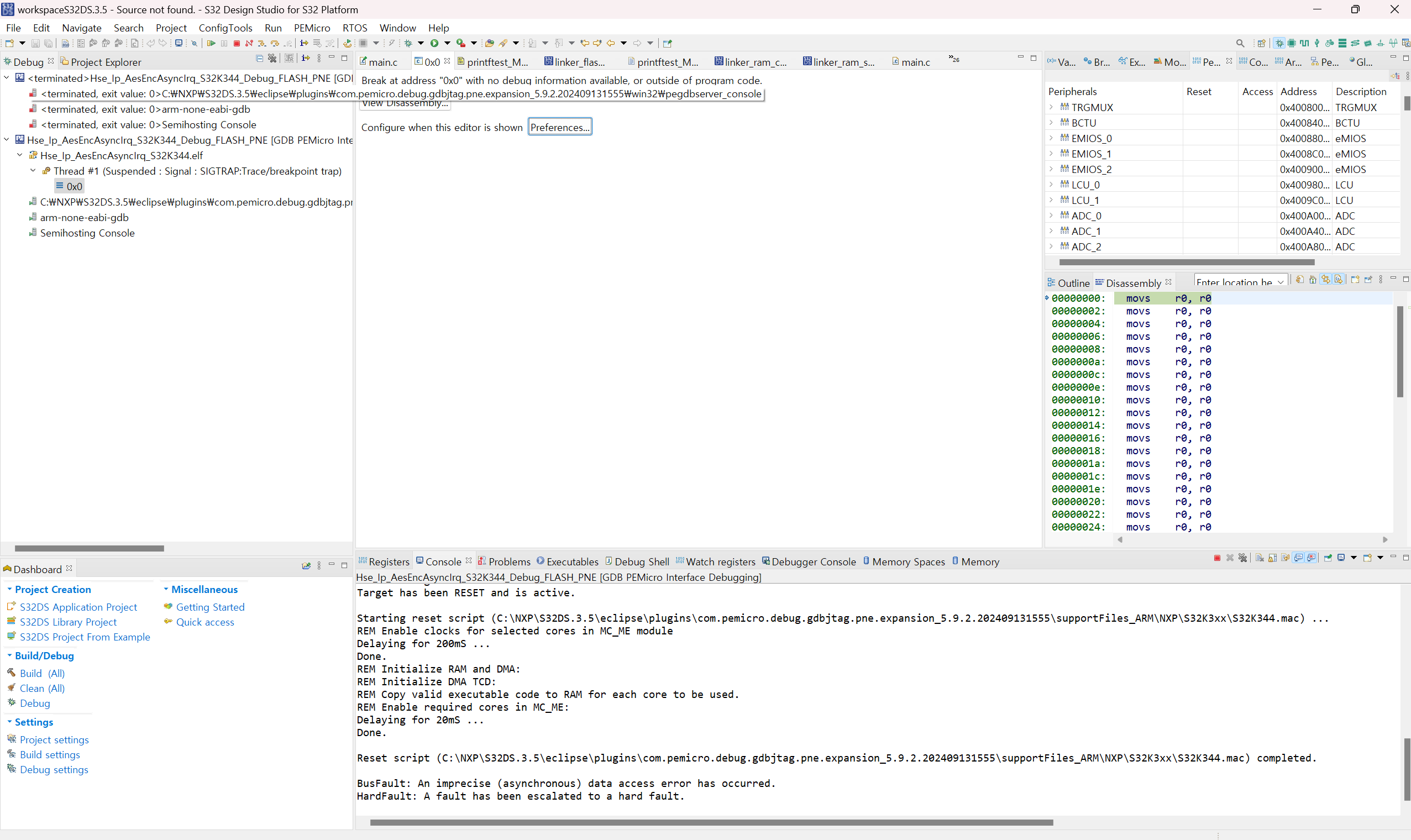
Task: Click the Step Over toolbar icon
Action: coord(274,43)
